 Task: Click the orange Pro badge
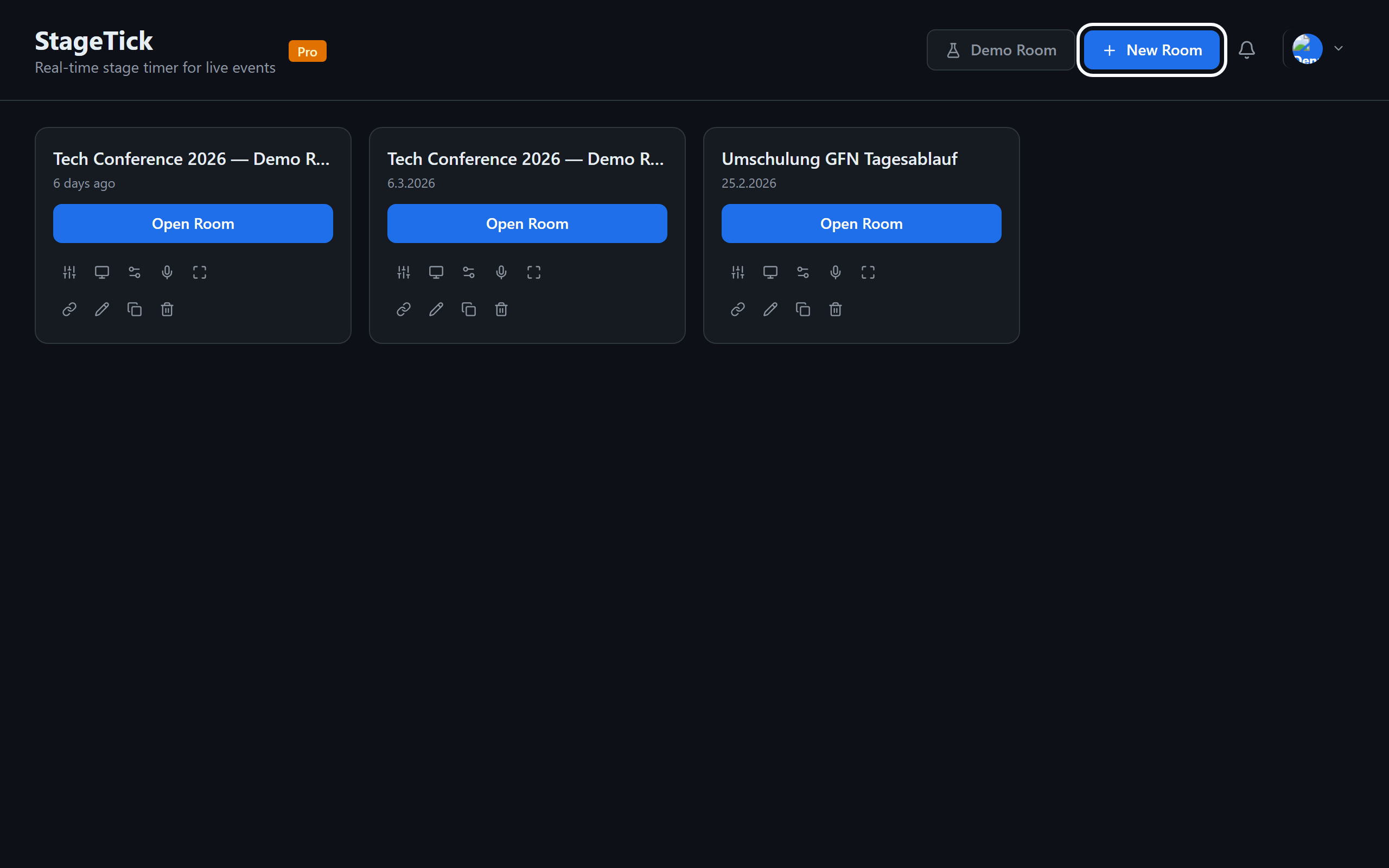click(x=308, y=50)
